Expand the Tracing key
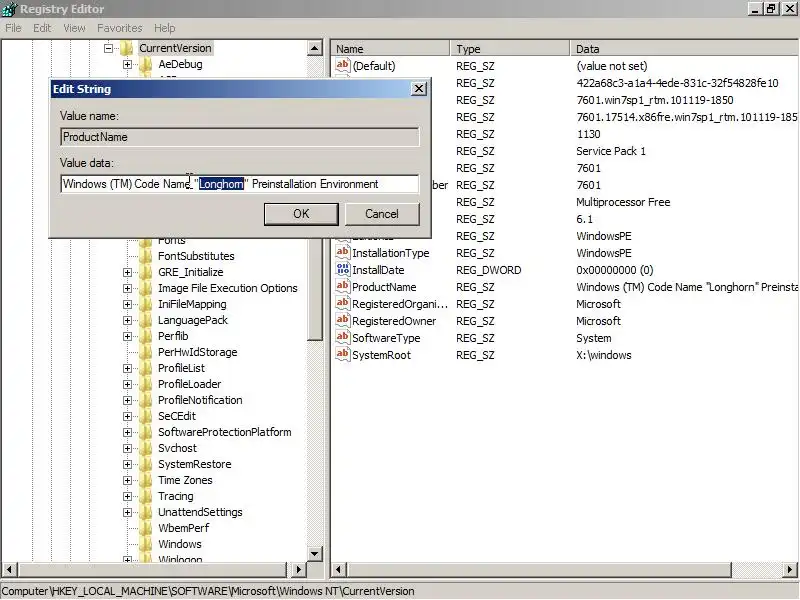The height and width of the screenshot is (600, 800). pos(127,496)
